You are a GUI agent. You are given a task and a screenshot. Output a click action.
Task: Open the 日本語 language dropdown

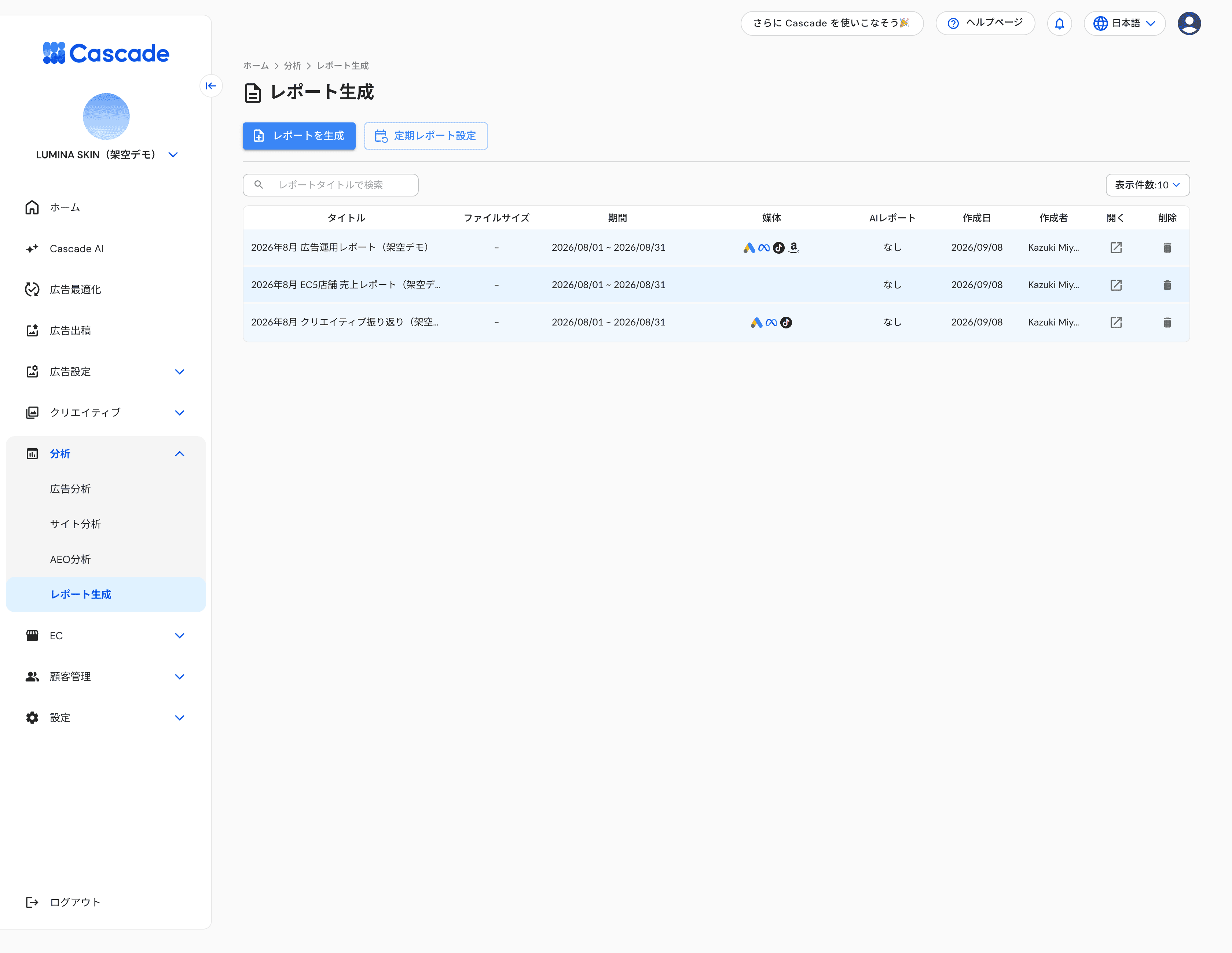[x=1124, y=23]
